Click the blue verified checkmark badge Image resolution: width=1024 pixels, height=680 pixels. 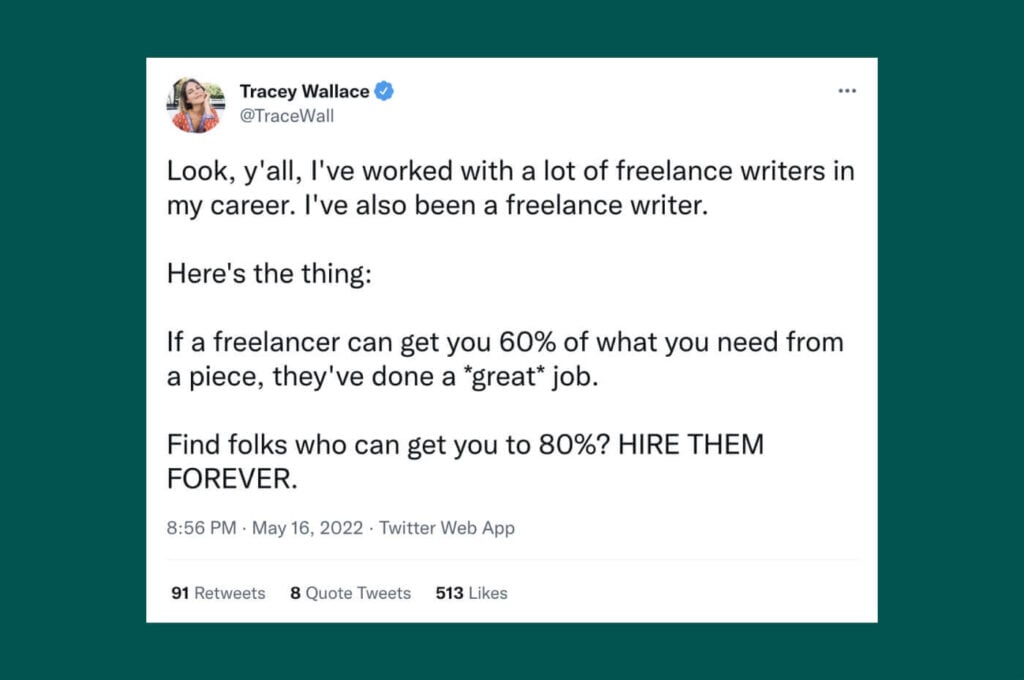tap(385, 91)
